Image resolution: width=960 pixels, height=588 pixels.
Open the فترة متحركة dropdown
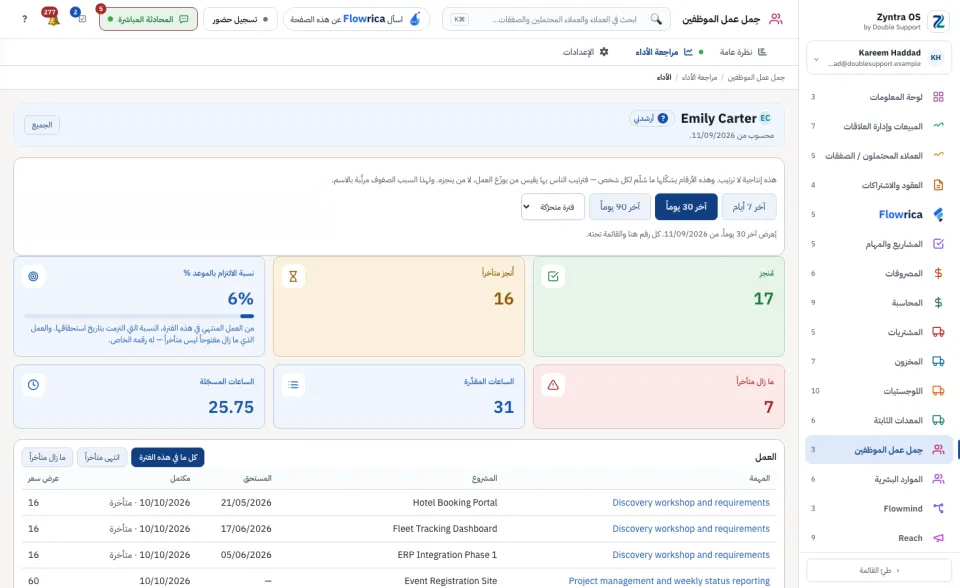coord(553,207)
